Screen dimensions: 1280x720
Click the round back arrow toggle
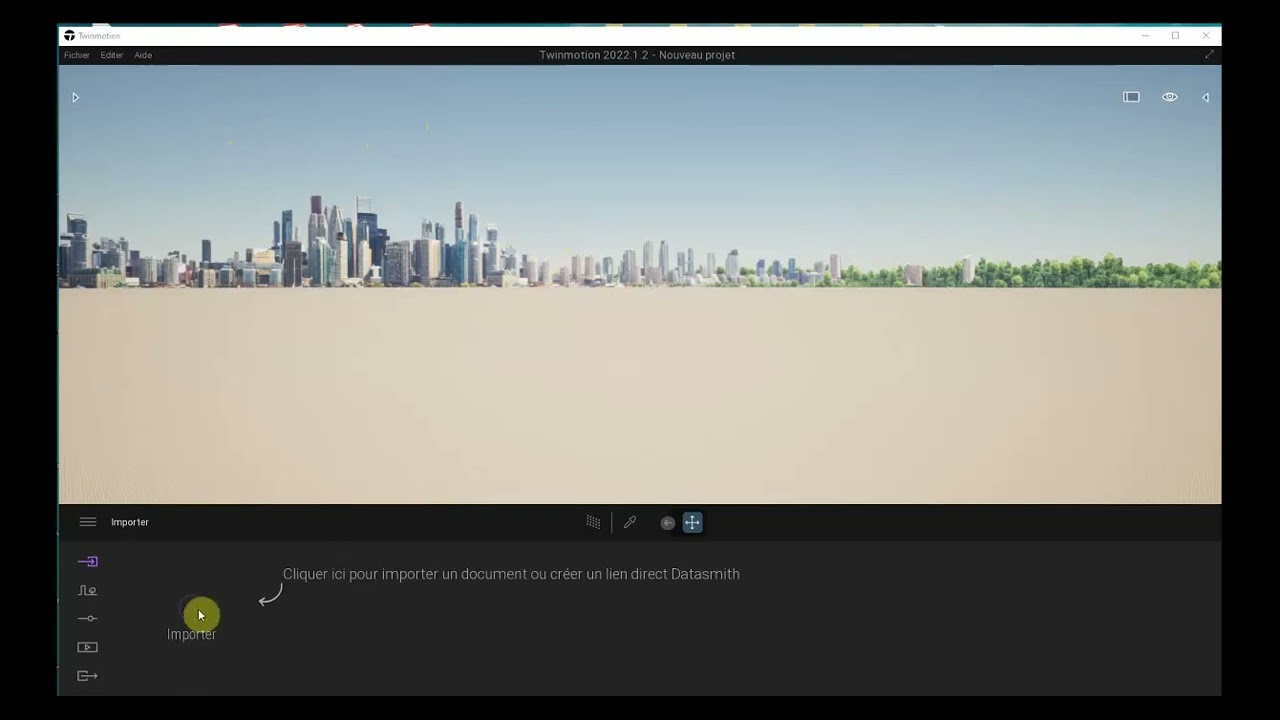(x=668, y=522)
